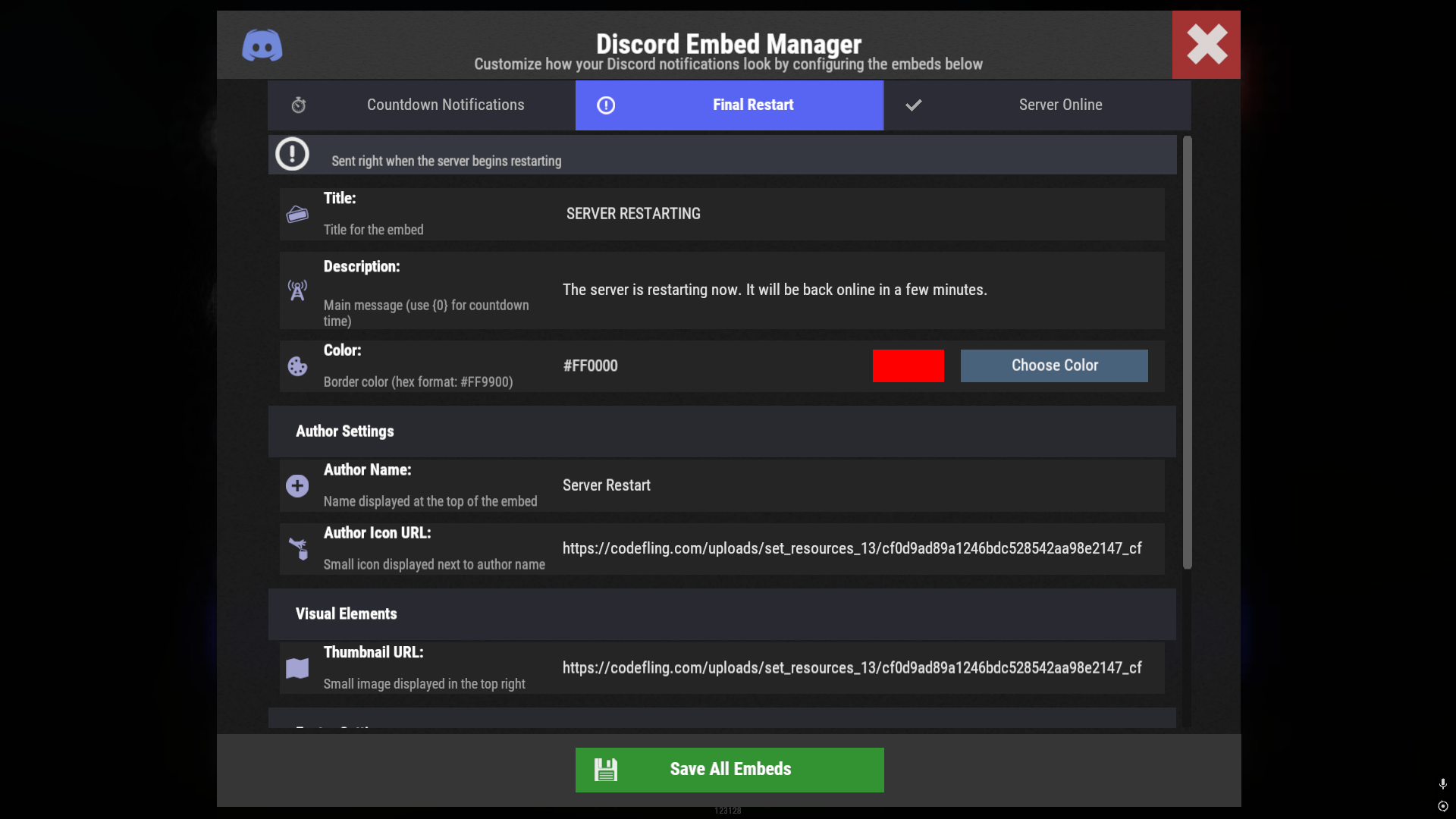This screenshot has width=1456, height=819.
Task: Click the microphone icon at screen corner
Action: coord(1442,784)
